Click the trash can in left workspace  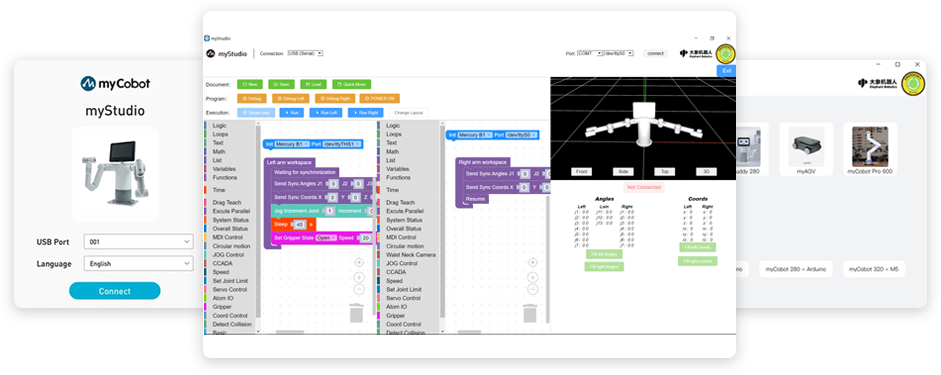pyautogui.click(x=356, y=313)
